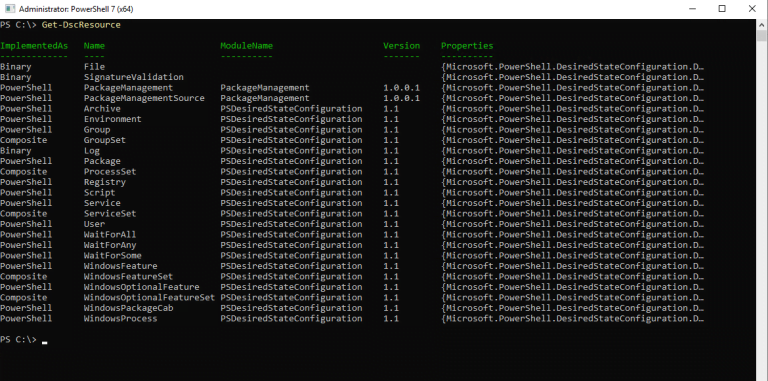The image size is (768, 381).
Task: Click the scrollbar up arrow
Action: click(762, 24)
